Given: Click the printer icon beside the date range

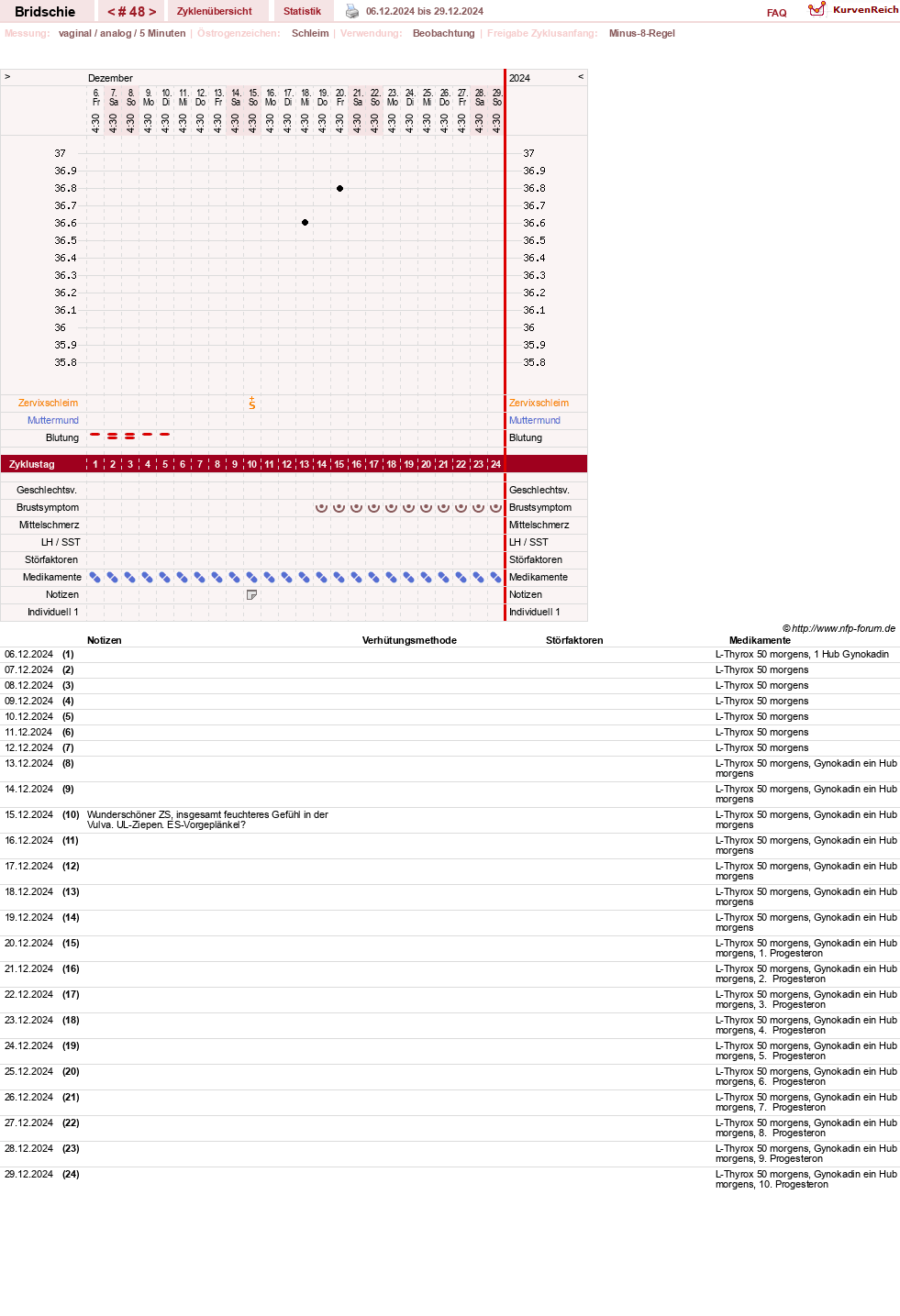Looking at the screenshot, I should [x=352, y=11].
